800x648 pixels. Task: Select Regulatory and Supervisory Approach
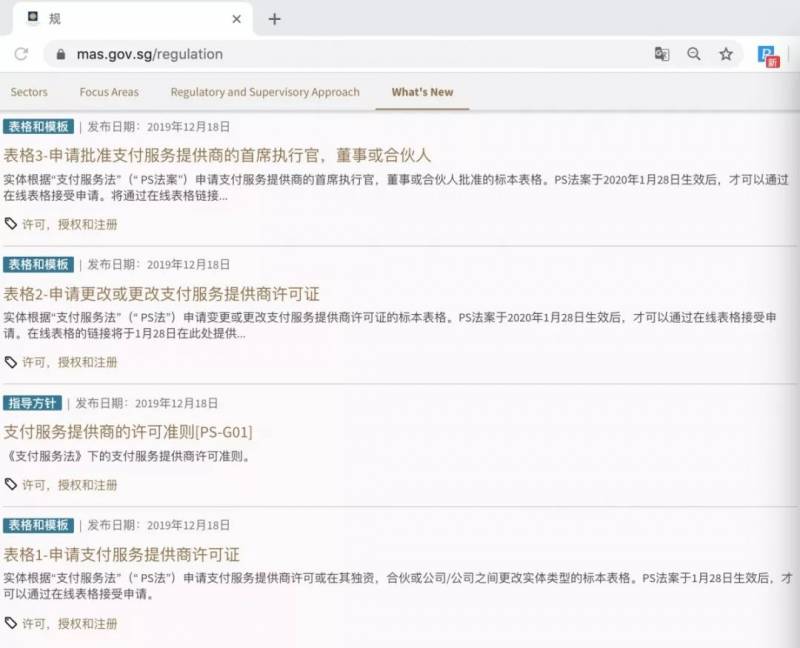(264, 91)
